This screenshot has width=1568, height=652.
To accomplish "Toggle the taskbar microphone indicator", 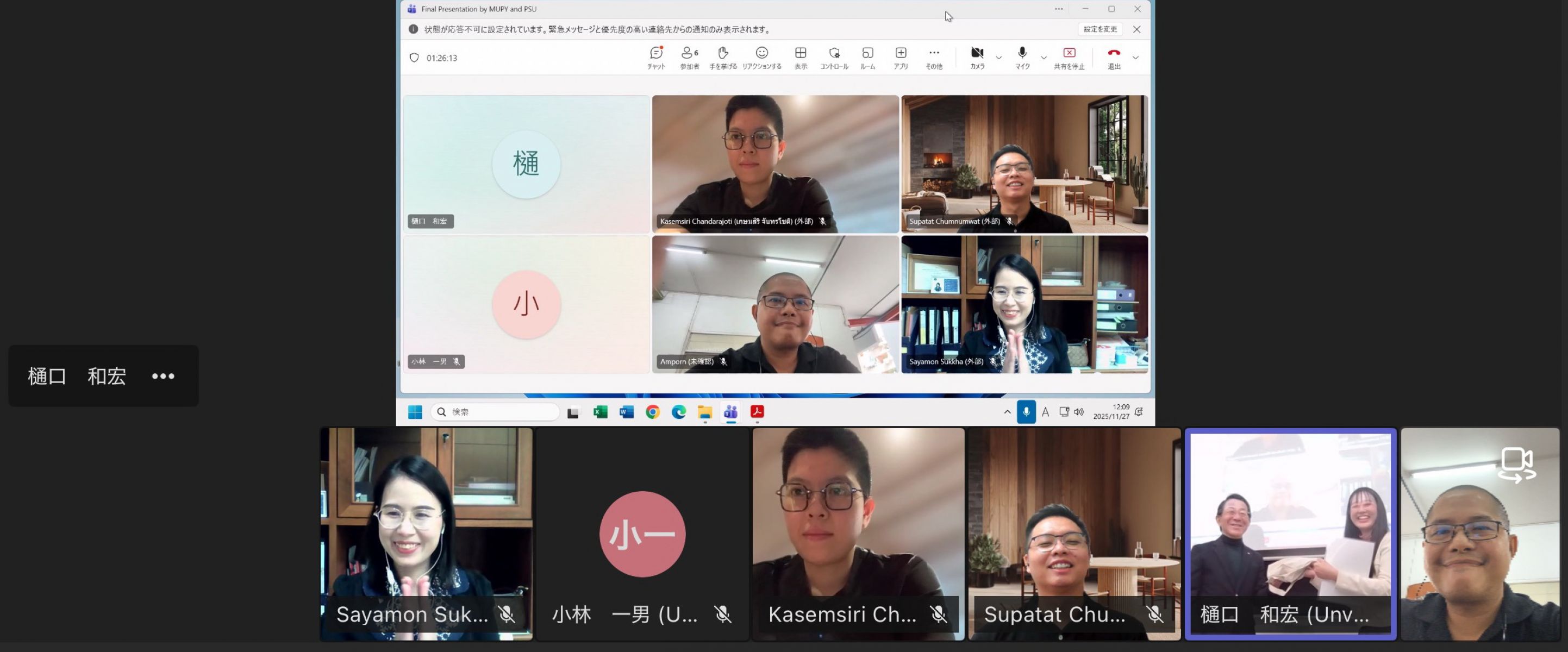I will [1026, 412].
